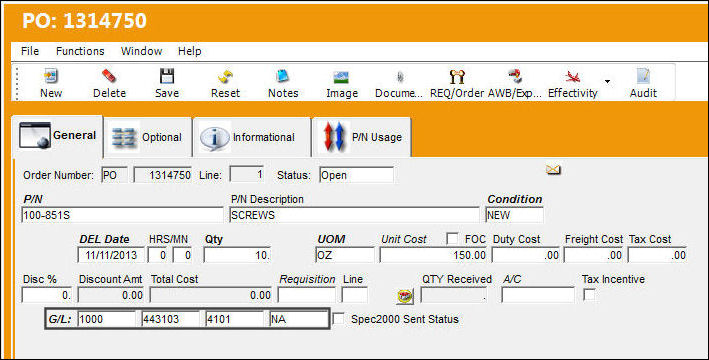Click the Requisition input field
The height and width of the screenshot is (360, 709).
307,295
